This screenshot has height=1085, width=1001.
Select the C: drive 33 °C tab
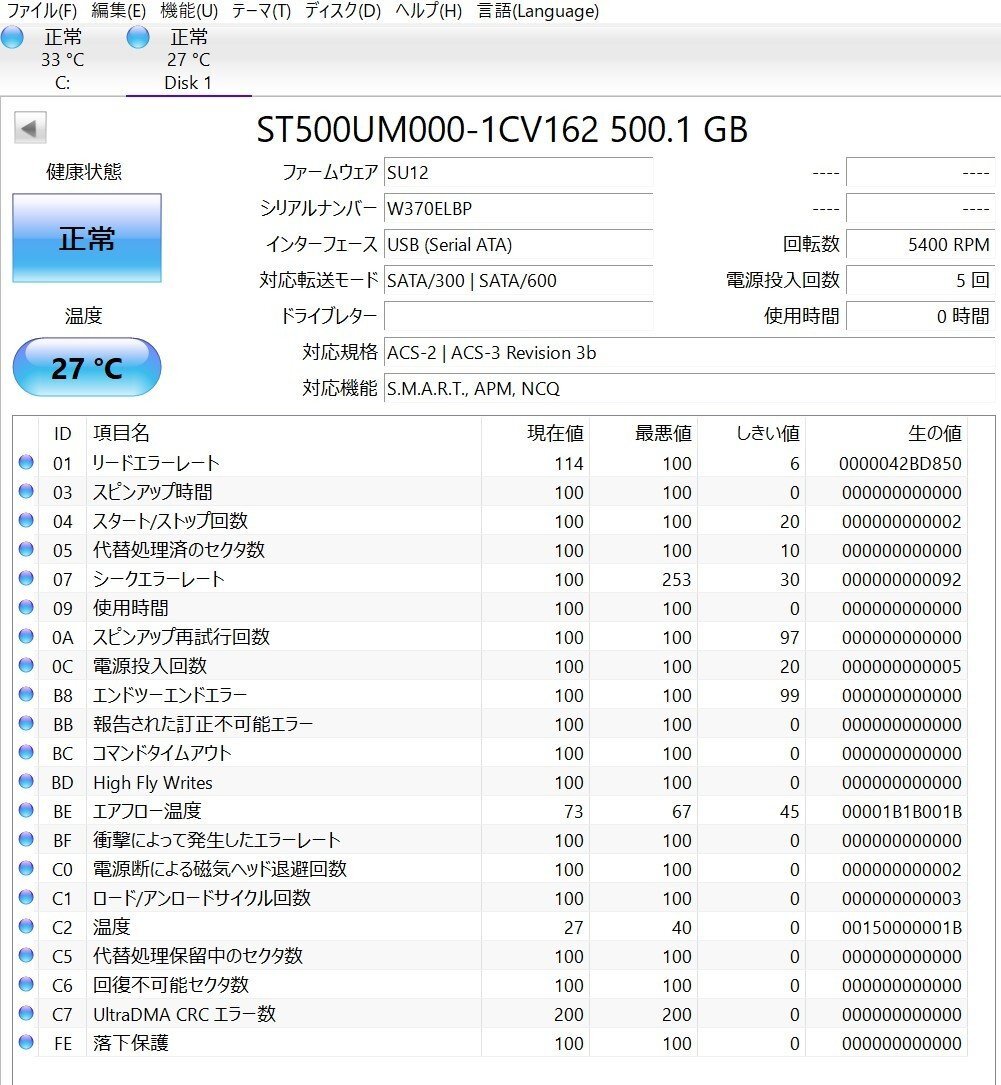(x=62, y=60)
